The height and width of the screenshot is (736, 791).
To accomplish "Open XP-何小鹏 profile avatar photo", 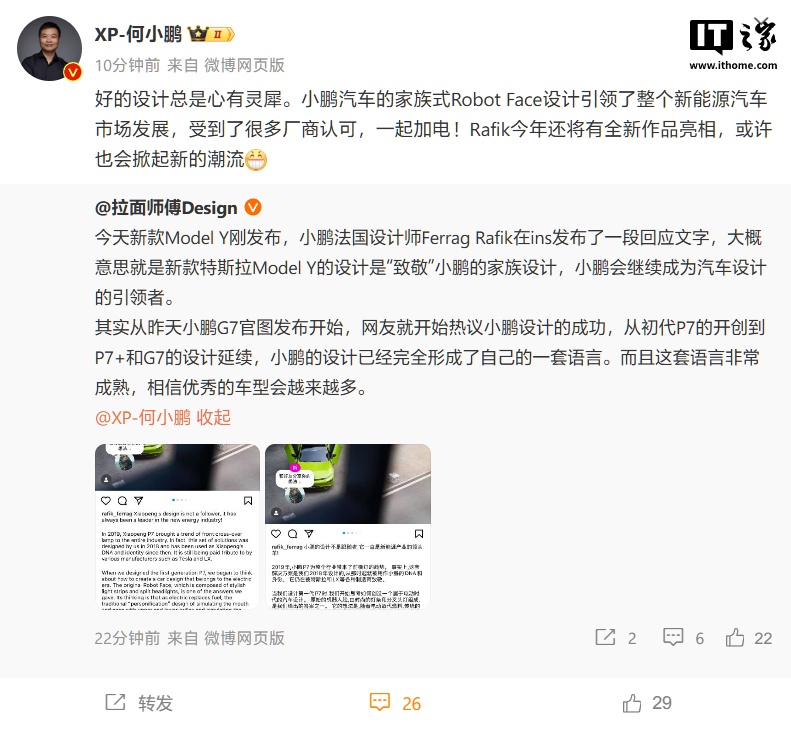I will click(49, 48).
